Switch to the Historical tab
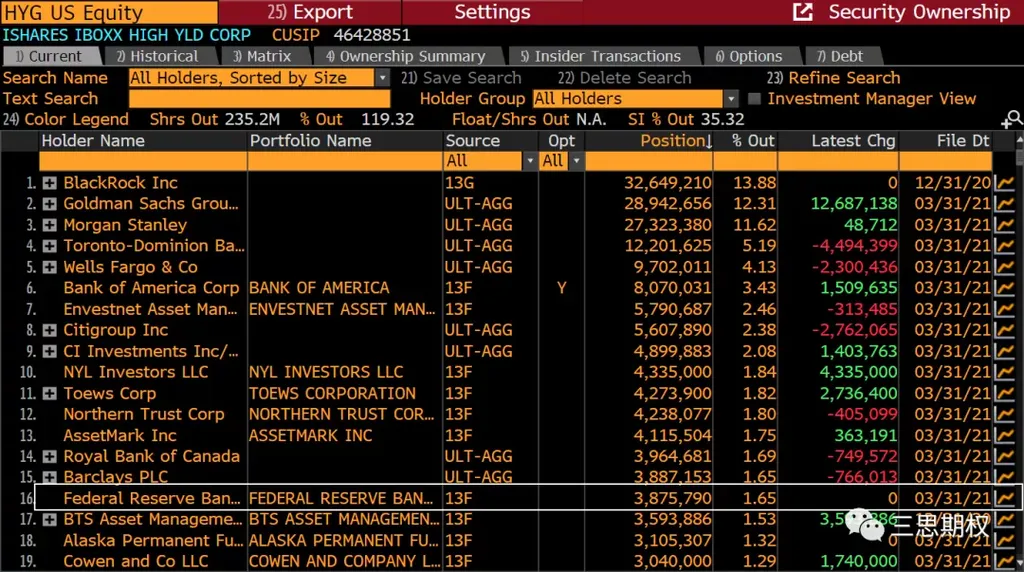Screen dimensions: 1024x572 pos(157,56)
